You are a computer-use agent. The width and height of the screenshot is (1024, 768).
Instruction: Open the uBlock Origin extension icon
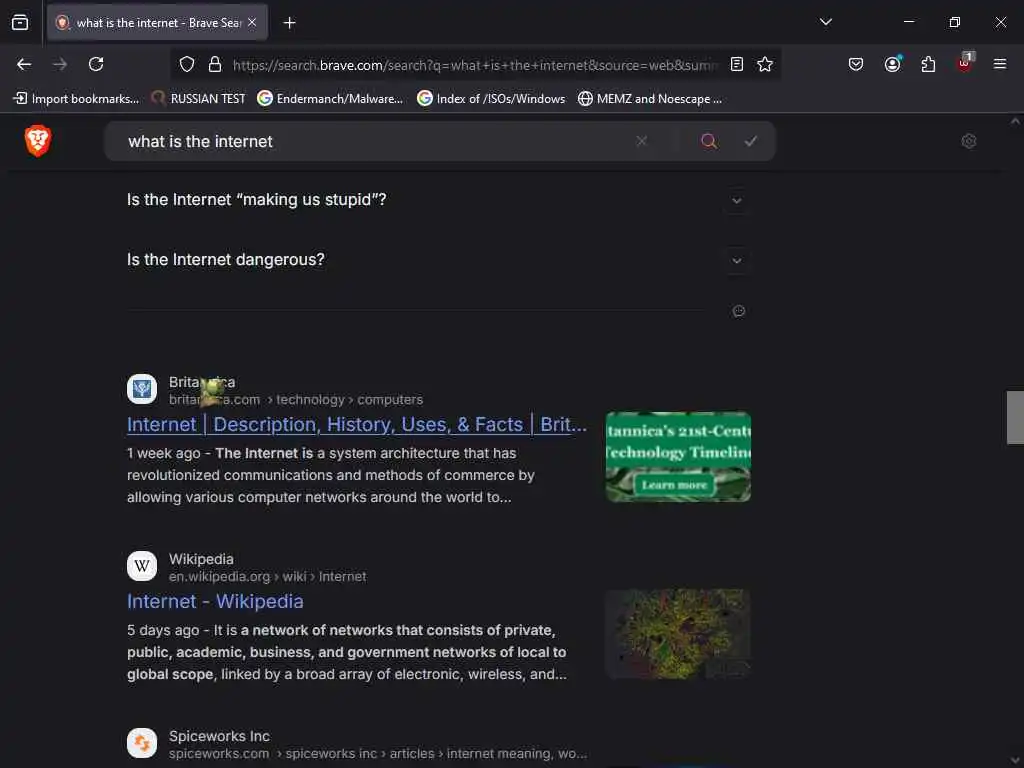click(965, 63)
